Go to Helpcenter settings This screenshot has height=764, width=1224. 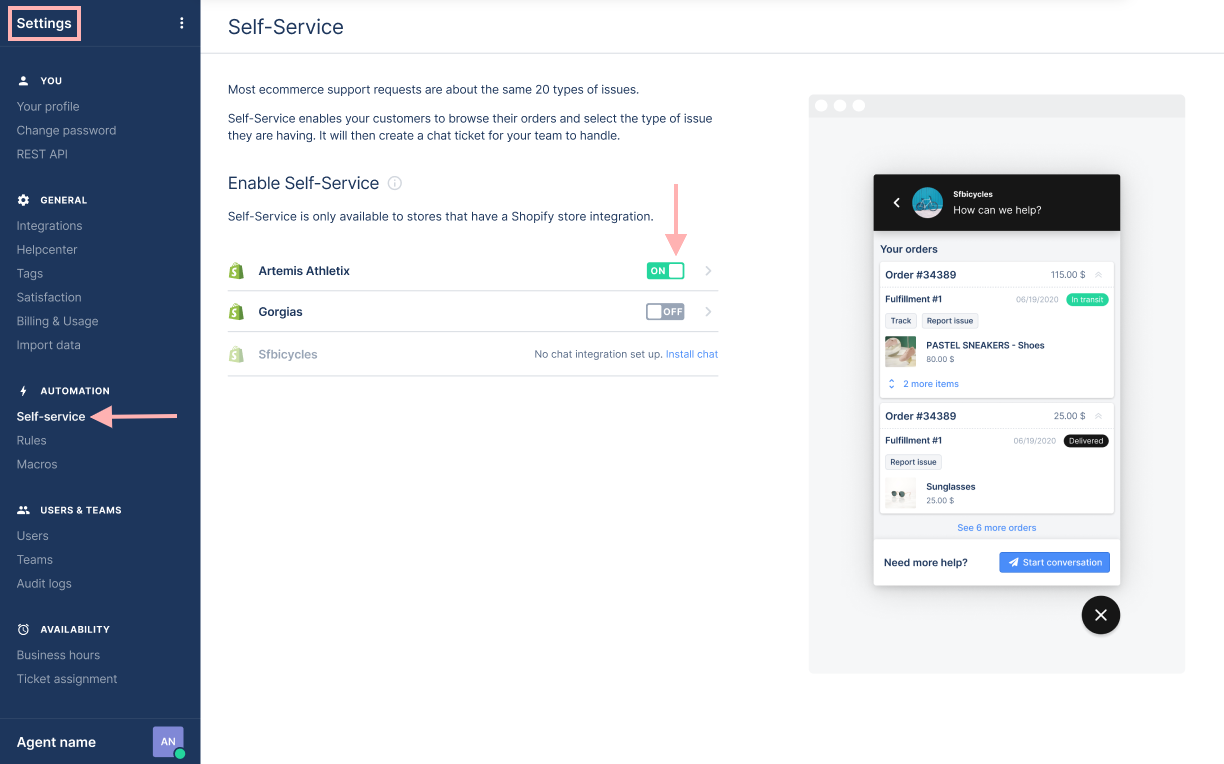coord(47,250)
